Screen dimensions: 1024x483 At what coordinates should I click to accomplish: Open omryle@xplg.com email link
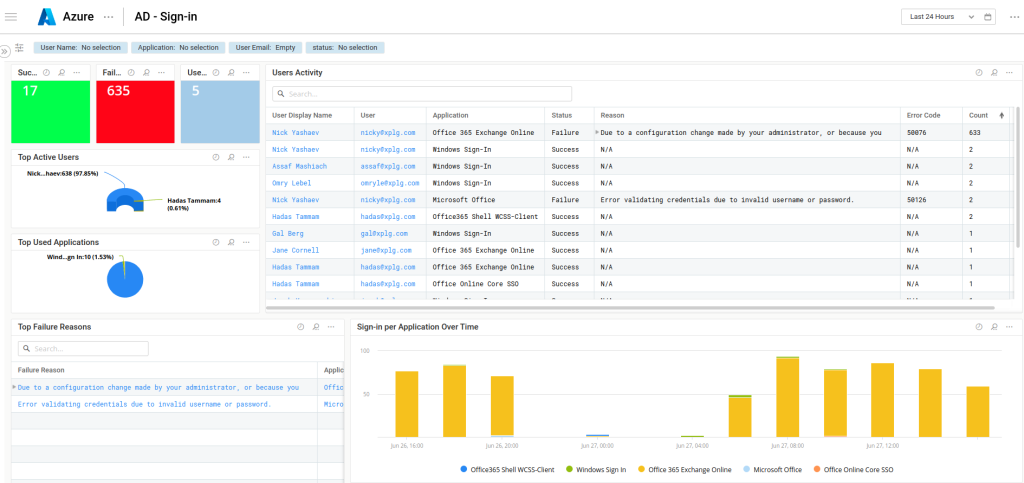[389, 183]
